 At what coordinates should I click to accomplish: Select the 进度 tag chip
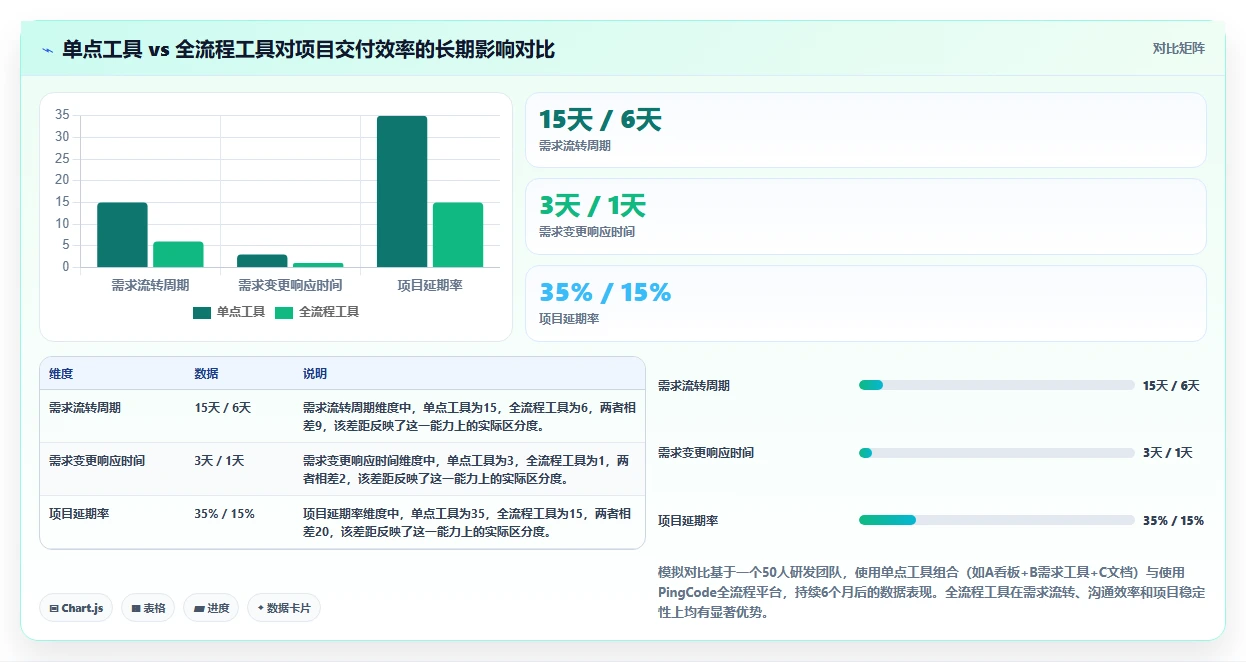point(211,608)
